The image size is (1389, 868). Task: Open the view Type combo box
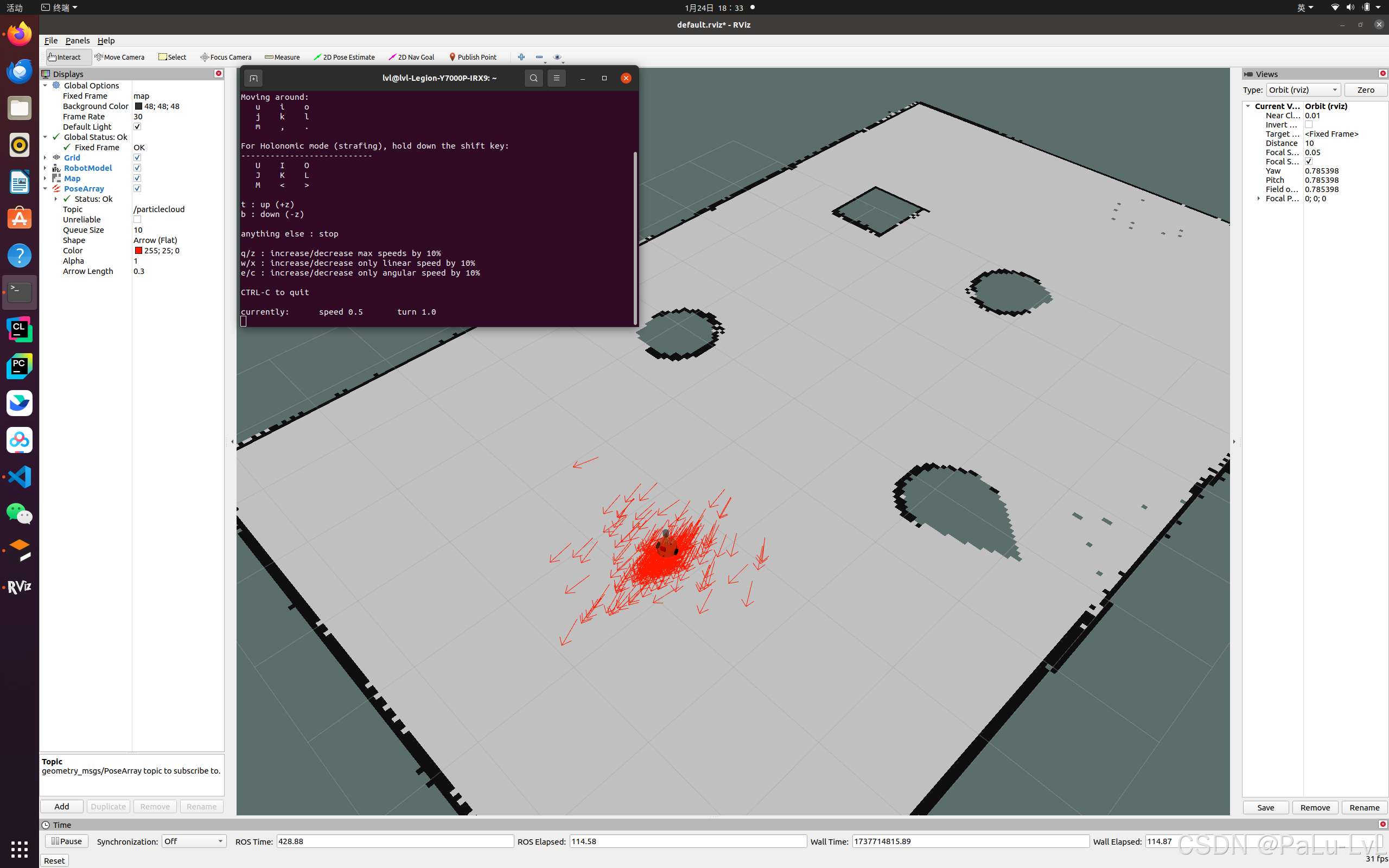pos(1303,90)
